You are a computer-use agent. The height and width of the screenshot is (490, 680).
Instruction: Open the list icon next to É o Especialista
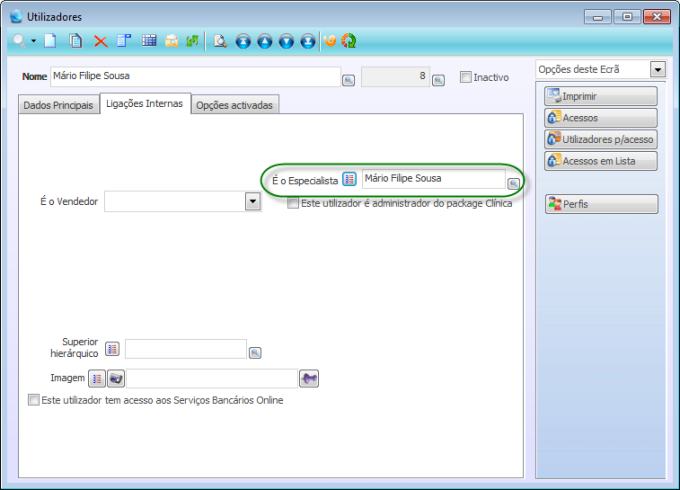(349, 179)
